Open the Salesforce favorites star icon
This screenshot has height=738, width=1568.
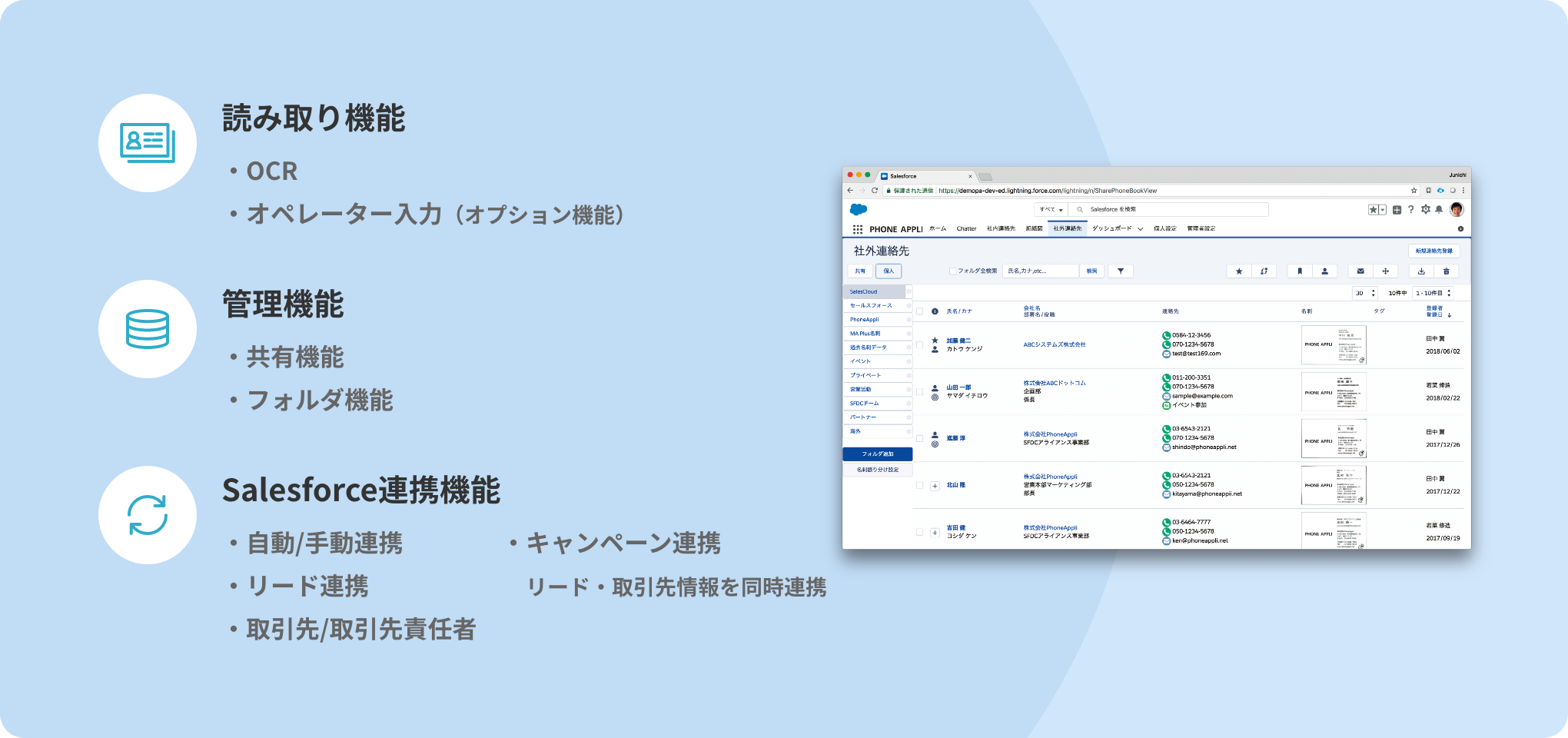1373,210
